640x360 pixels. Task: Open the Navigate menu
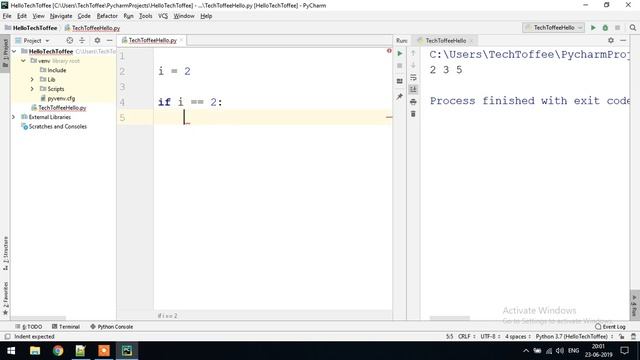61,16
